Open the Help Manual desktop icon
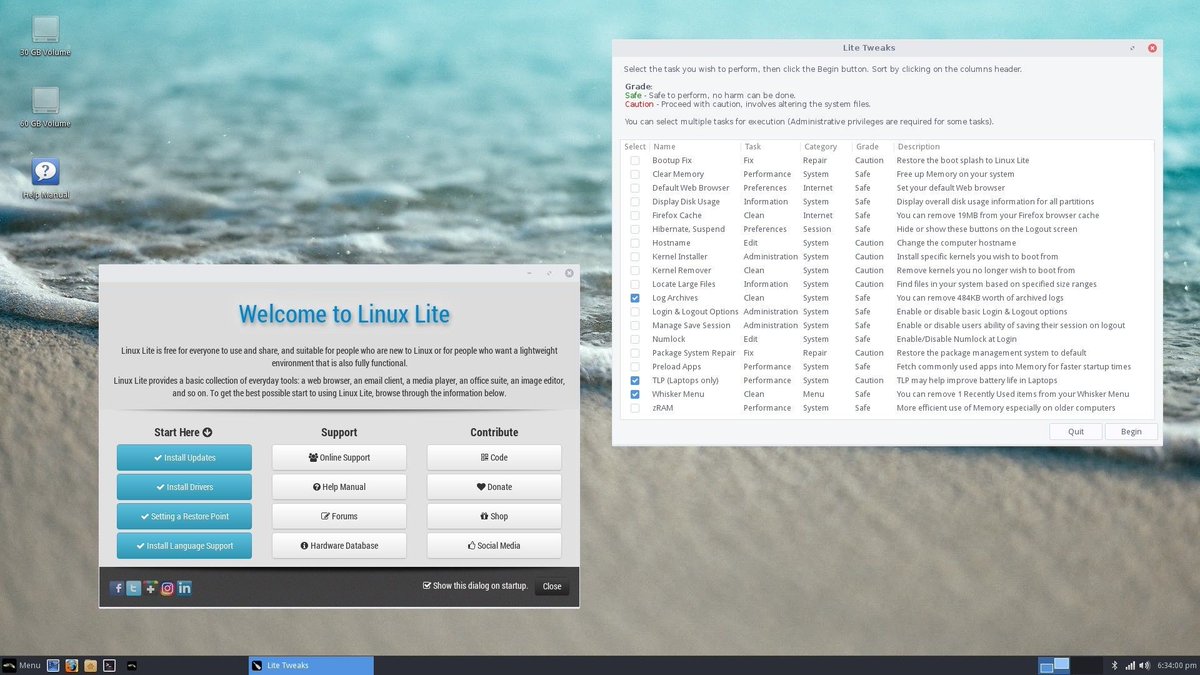Screen dimensions: 1200x675 point(45,178)
